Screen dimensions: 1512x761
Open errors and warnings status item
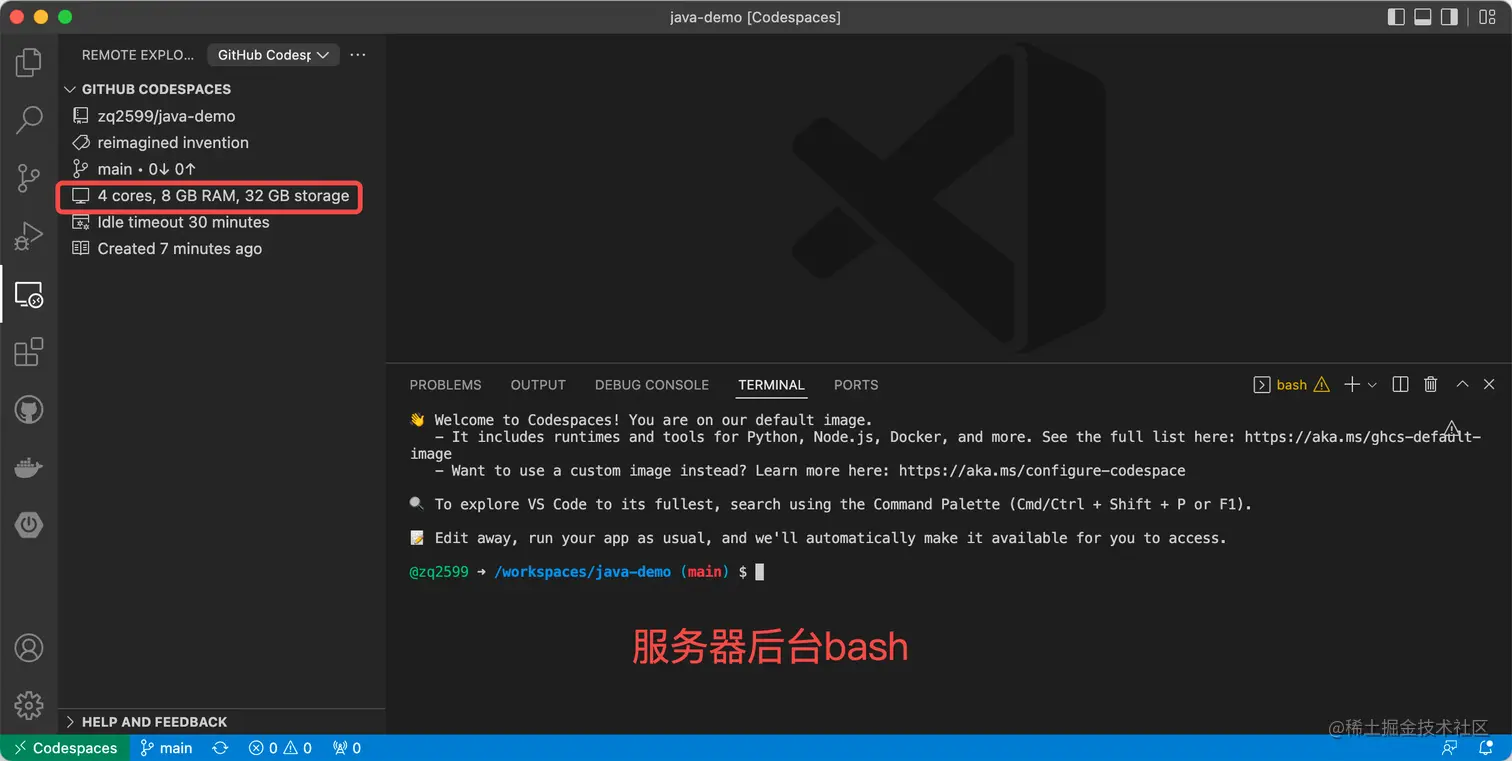coord(281,748)
